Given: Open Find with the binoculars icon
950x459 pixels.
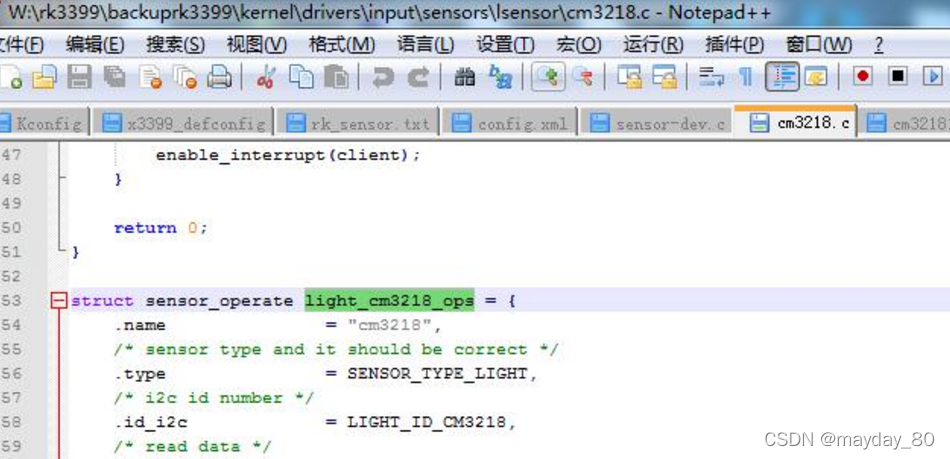Looking at the screenshot, I should coord(465,78).
